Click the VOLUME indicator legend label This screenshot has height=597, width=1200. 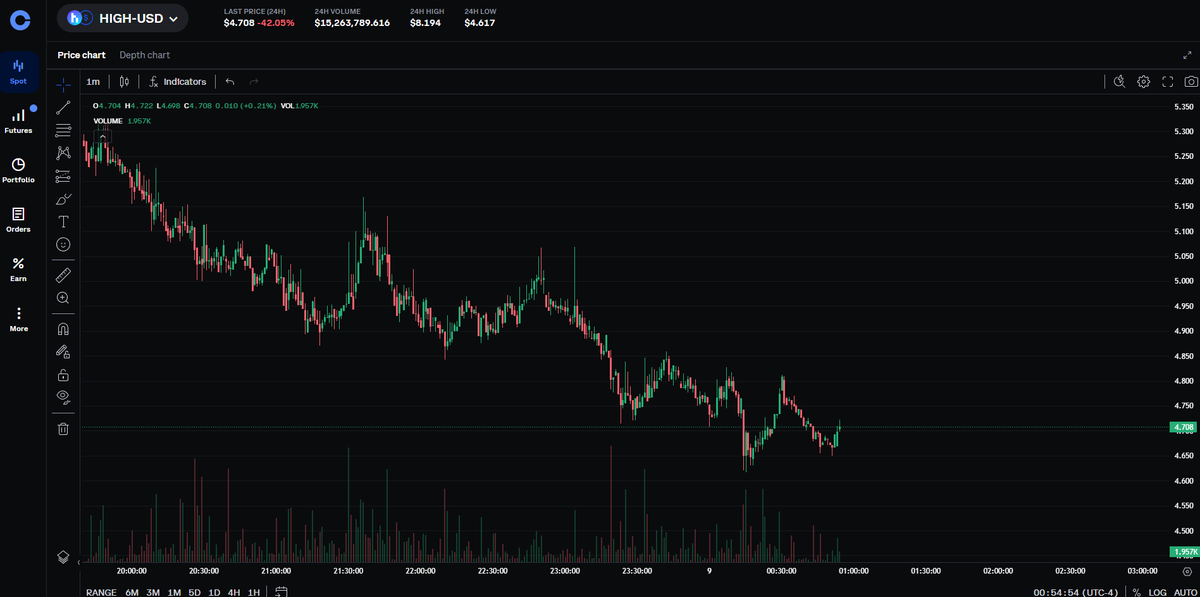pyautogui.click(x=107, y=121)
